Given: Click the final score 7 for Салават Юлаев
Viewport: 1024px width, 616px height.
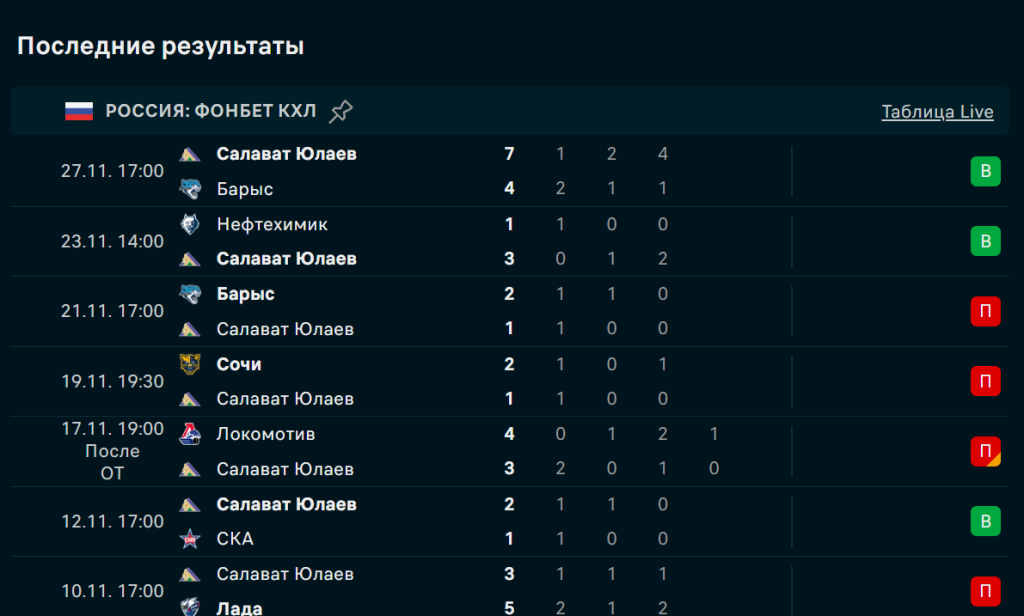Looking at the screenshot, I should [510, 154].
